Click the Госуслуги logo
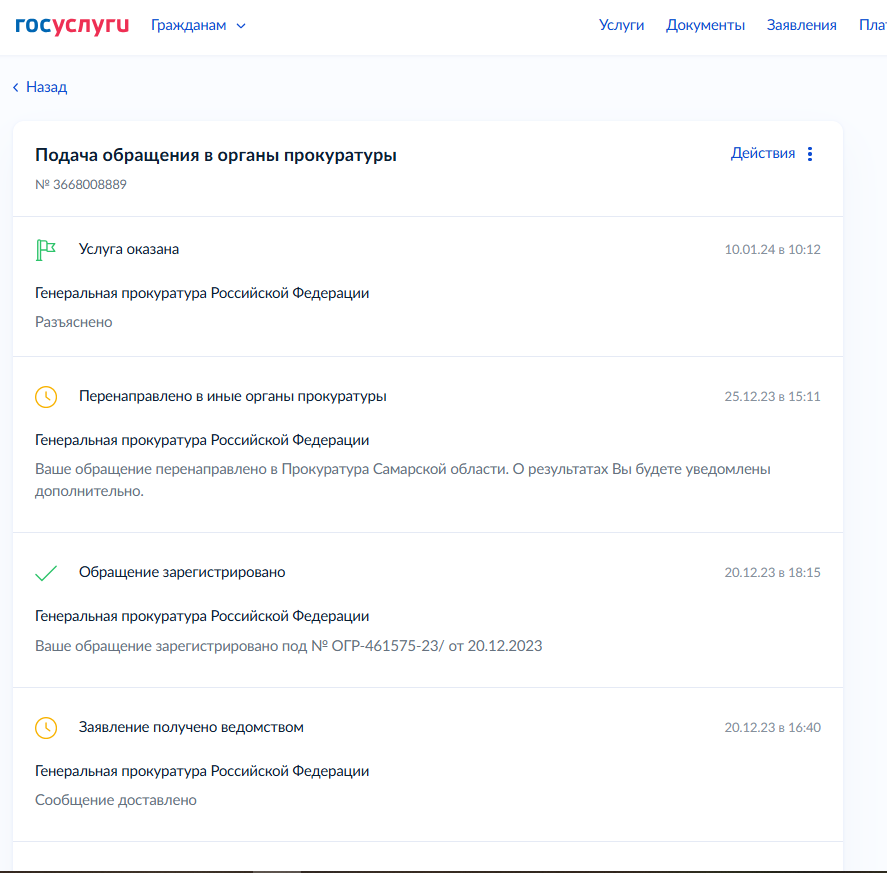 pyautogui.click(x=72, y=25)
